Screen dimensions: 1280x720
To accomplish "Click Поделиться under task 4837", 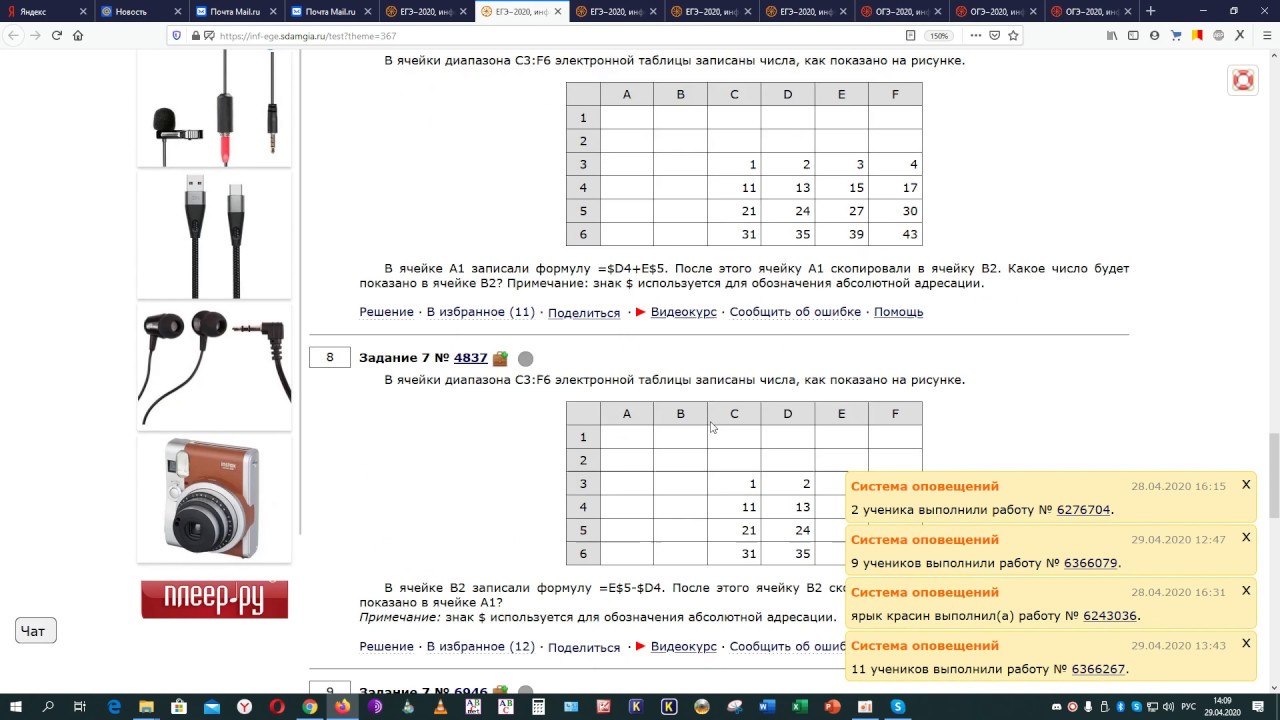I will (x=584, y=648).
